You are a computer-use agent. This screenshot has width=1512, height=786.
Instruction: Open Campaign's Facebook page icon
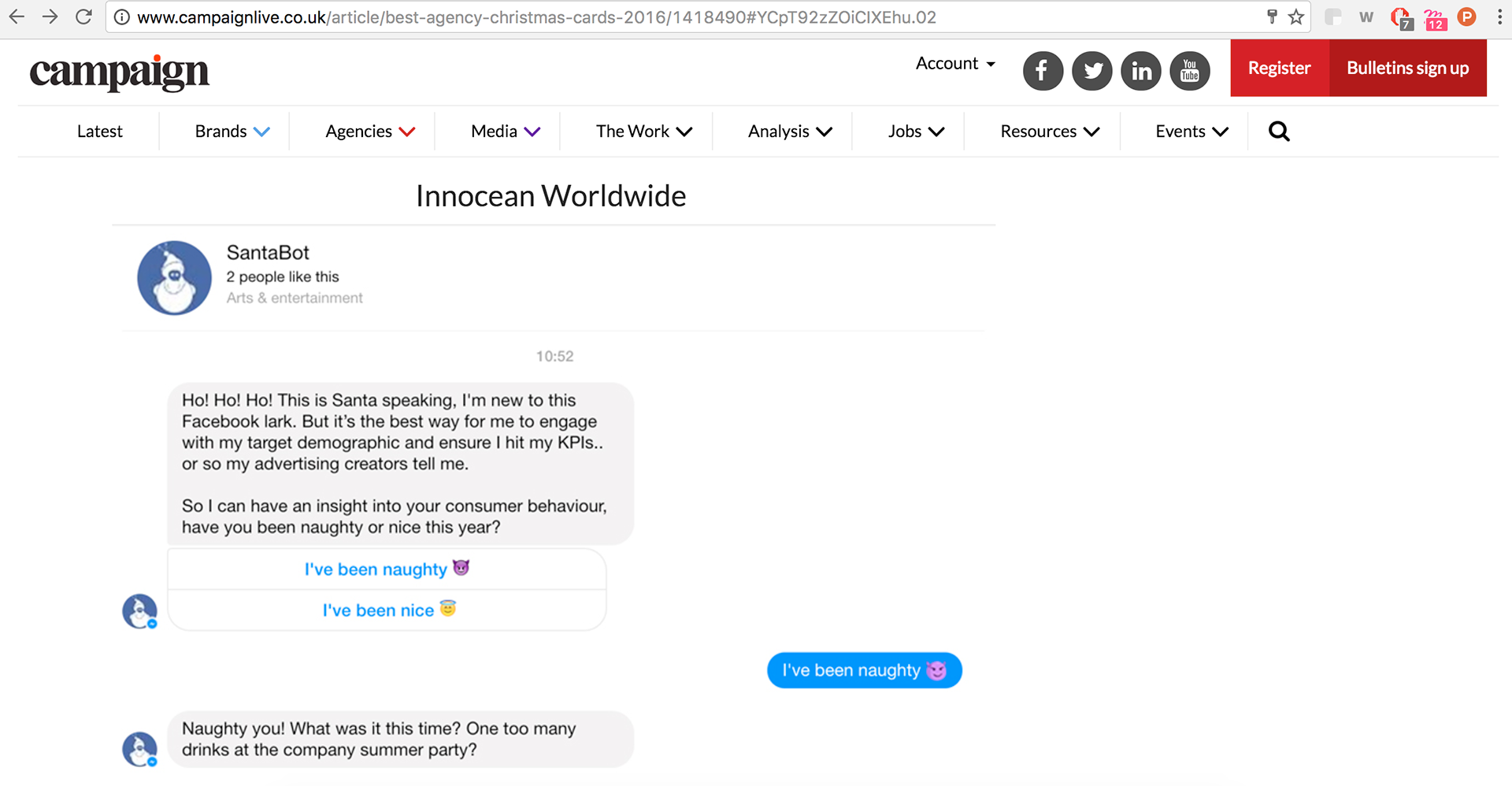click(x=1043, y=71)
